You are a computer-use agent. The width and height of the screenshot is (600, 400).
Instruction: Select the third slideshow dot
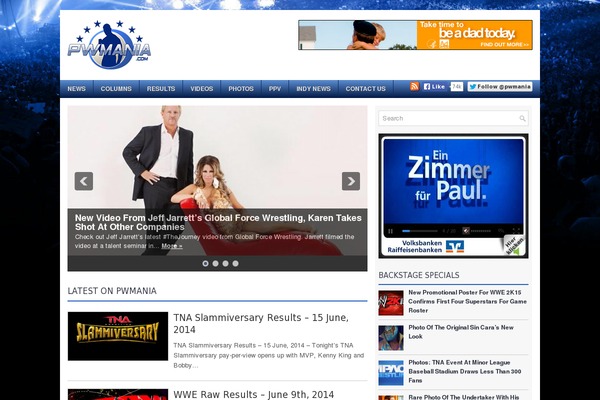tap(225, 263)
